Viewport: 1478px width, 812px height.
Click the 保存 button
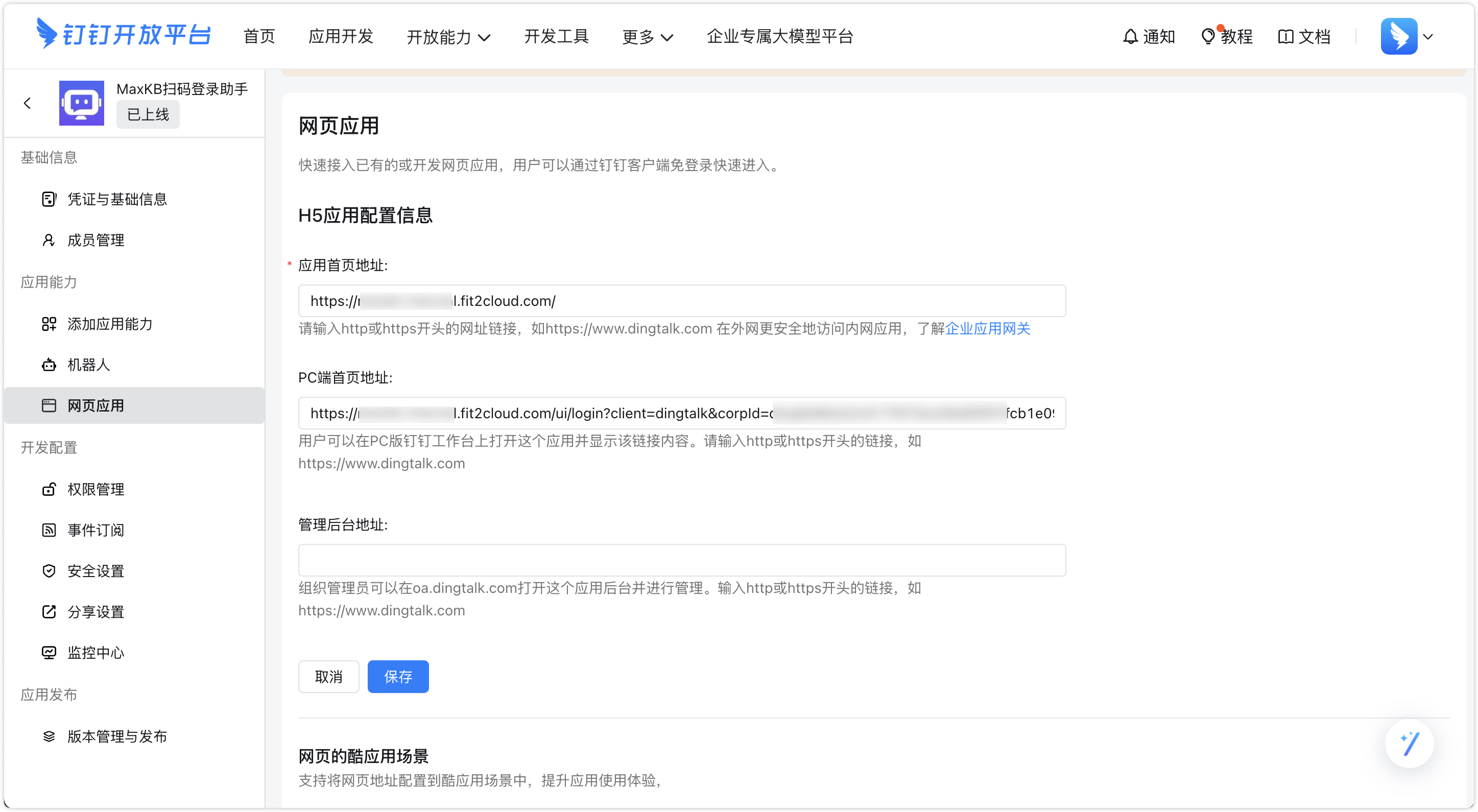pos(398,677)
